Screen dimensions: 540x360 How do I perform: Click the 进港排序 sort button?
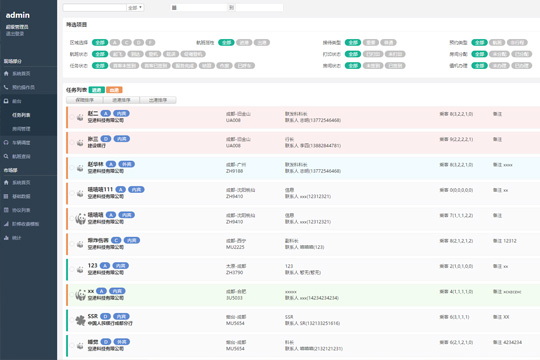(121, 100)
